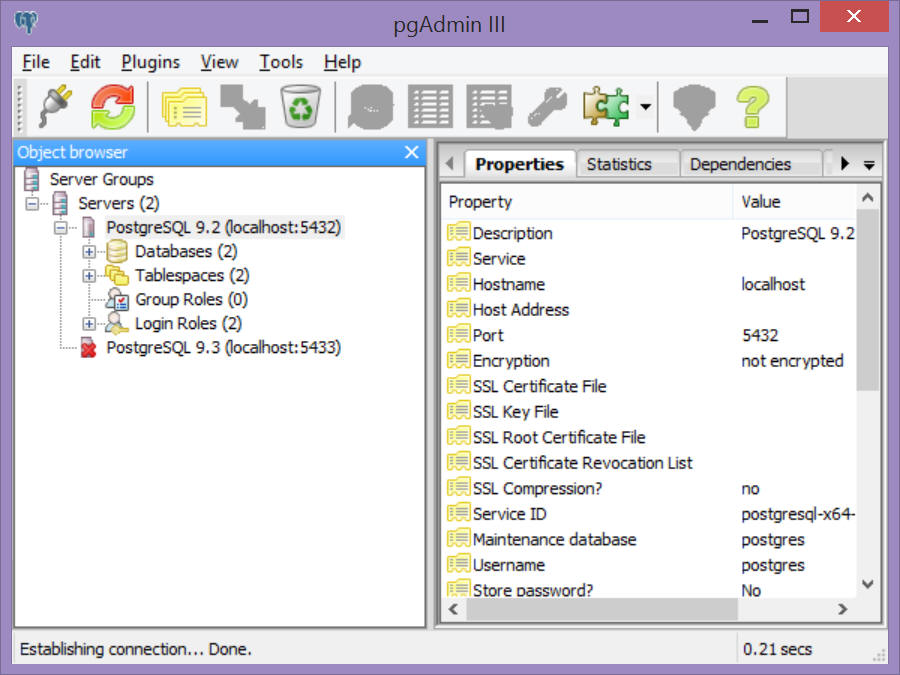
Task: Collapse the PostgreSQL 9.2 server node
Action: tap(61, 228)
